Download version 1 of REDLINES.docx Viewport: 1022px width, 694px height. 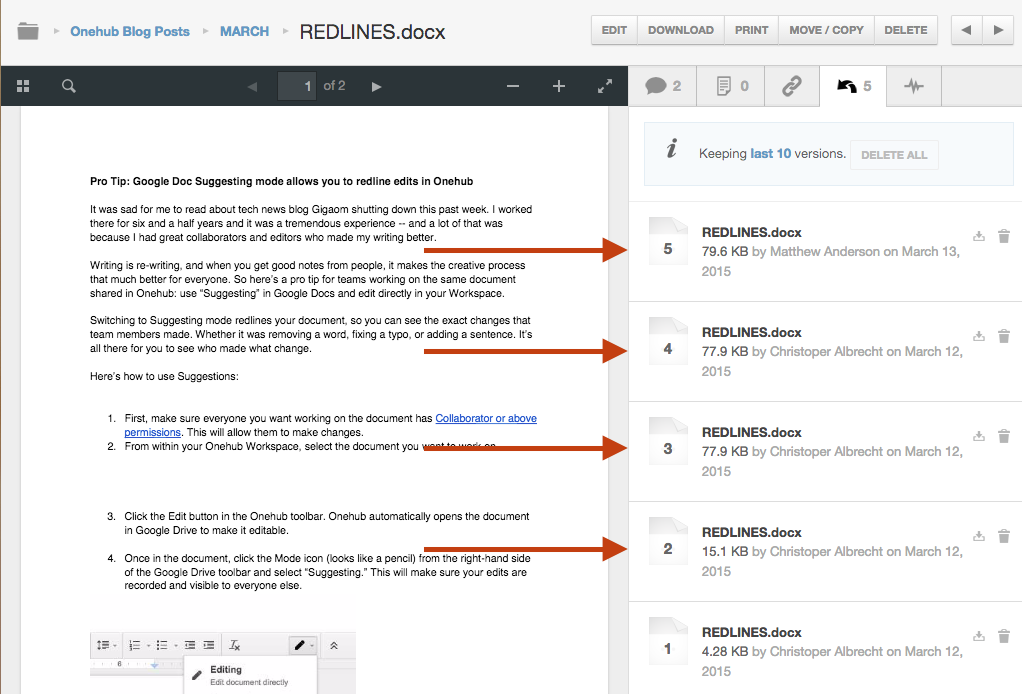pos(978,636)
